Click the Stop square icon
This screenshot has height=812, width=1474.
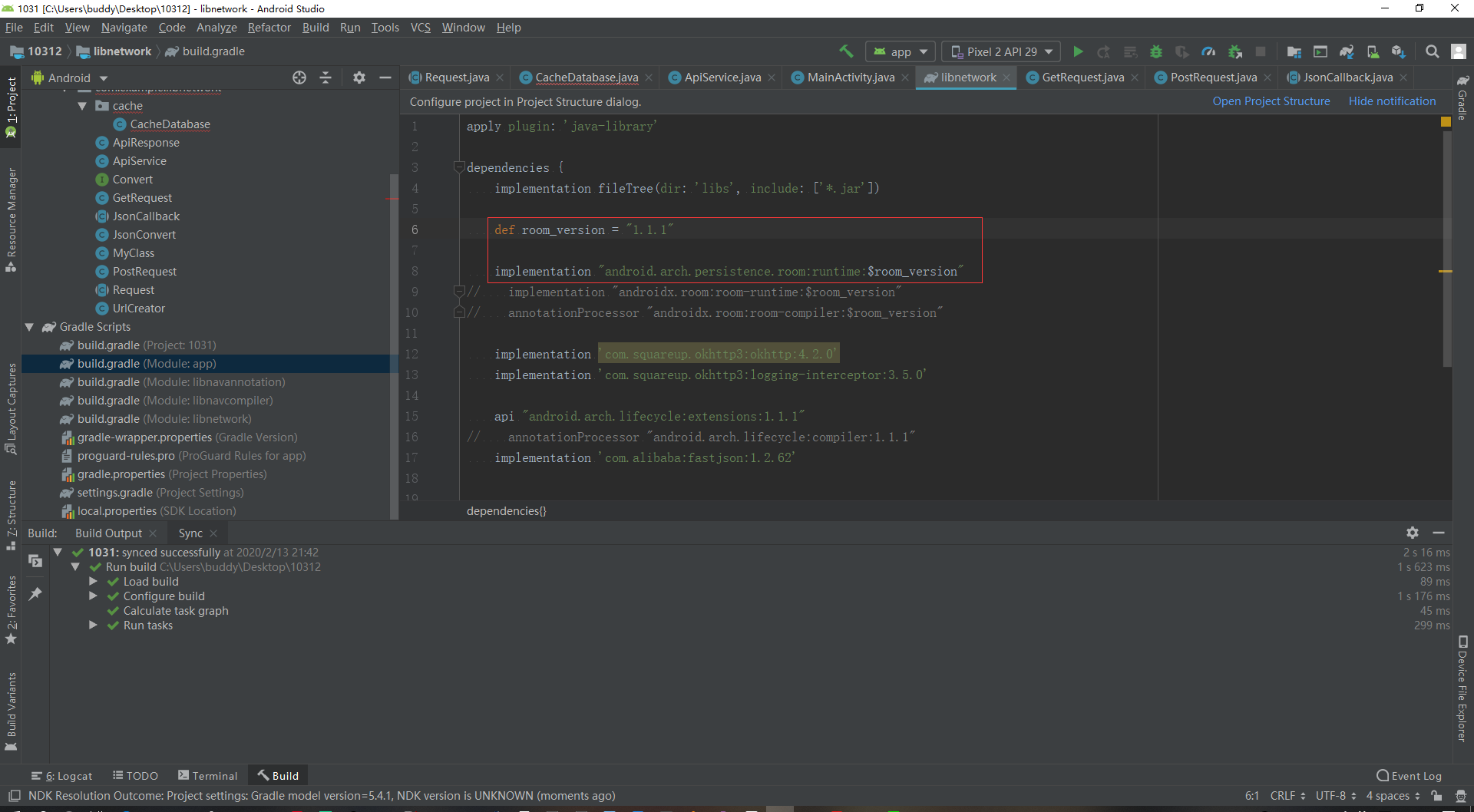point(1261,51)
